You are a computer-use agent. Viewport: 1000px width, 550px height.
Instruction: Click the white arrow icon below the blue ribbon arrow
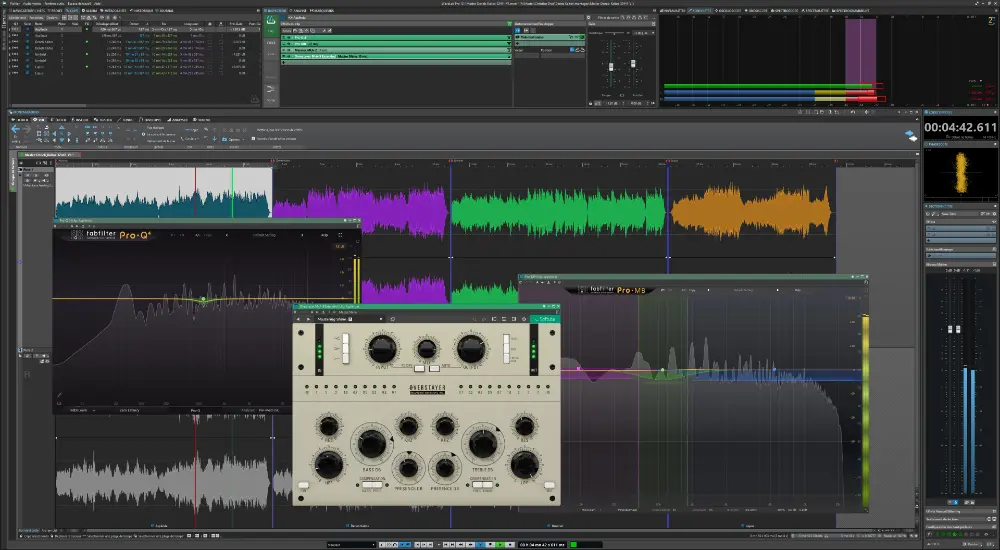[x=913, y=138]
